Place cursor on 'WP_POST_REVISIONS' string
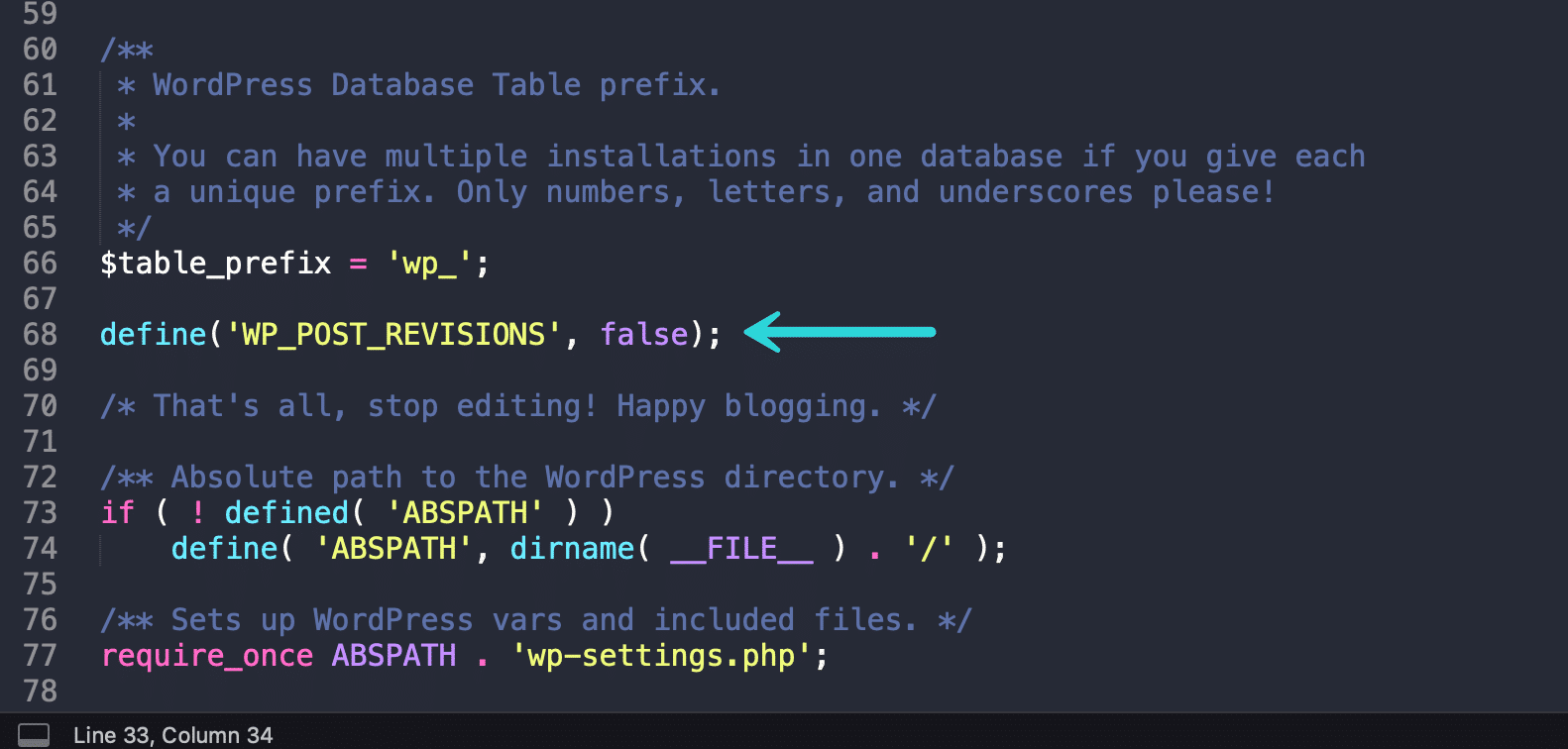The height and width of the screenshot is (749, 1568). click(394, 335)
